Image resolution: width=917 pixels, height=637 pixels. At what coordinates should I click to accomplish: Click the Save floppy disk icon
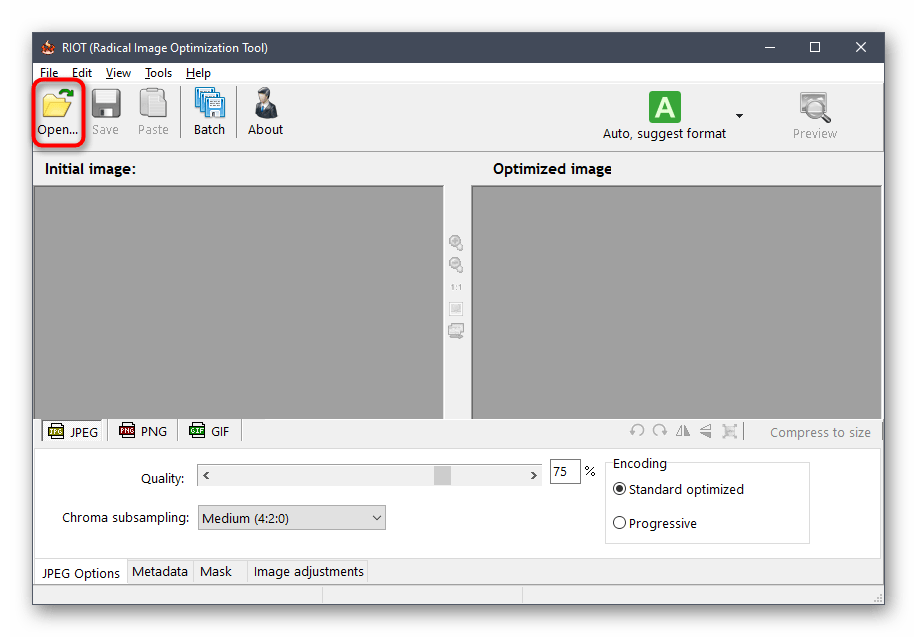pyautogui.click(x=106, y=104)
